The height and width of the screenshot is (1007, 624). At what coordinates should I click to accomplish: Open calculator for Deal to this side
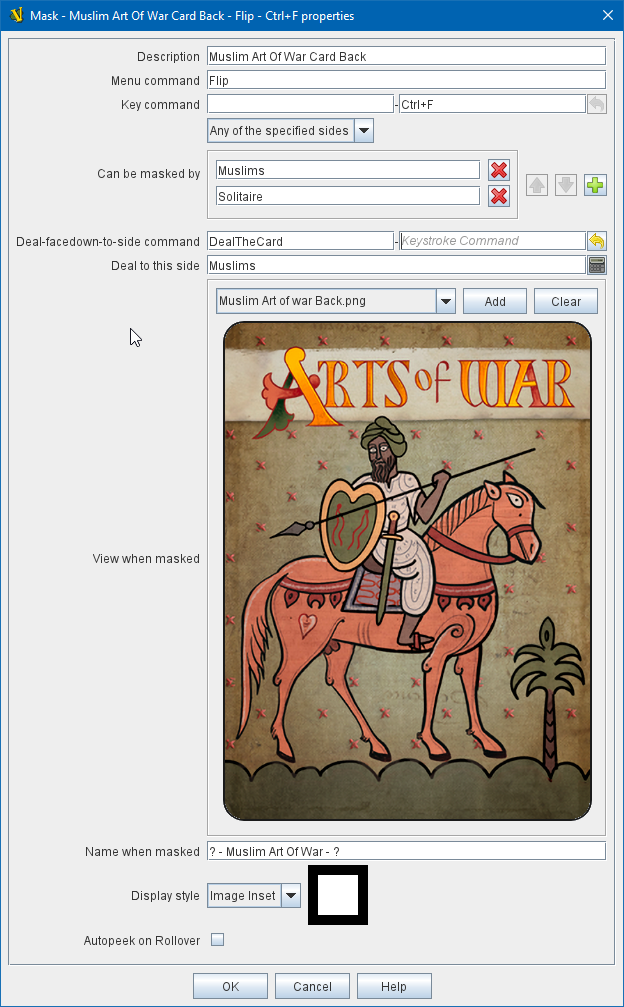[x=596, y=265]
